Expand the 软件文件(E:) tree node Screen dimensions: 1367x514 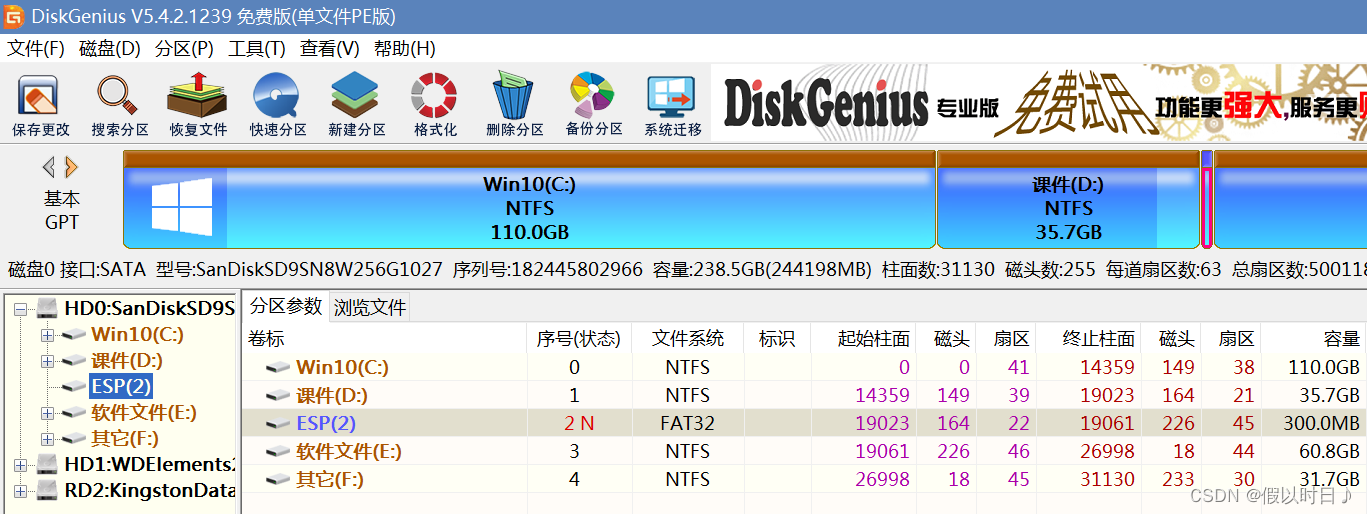47,413
